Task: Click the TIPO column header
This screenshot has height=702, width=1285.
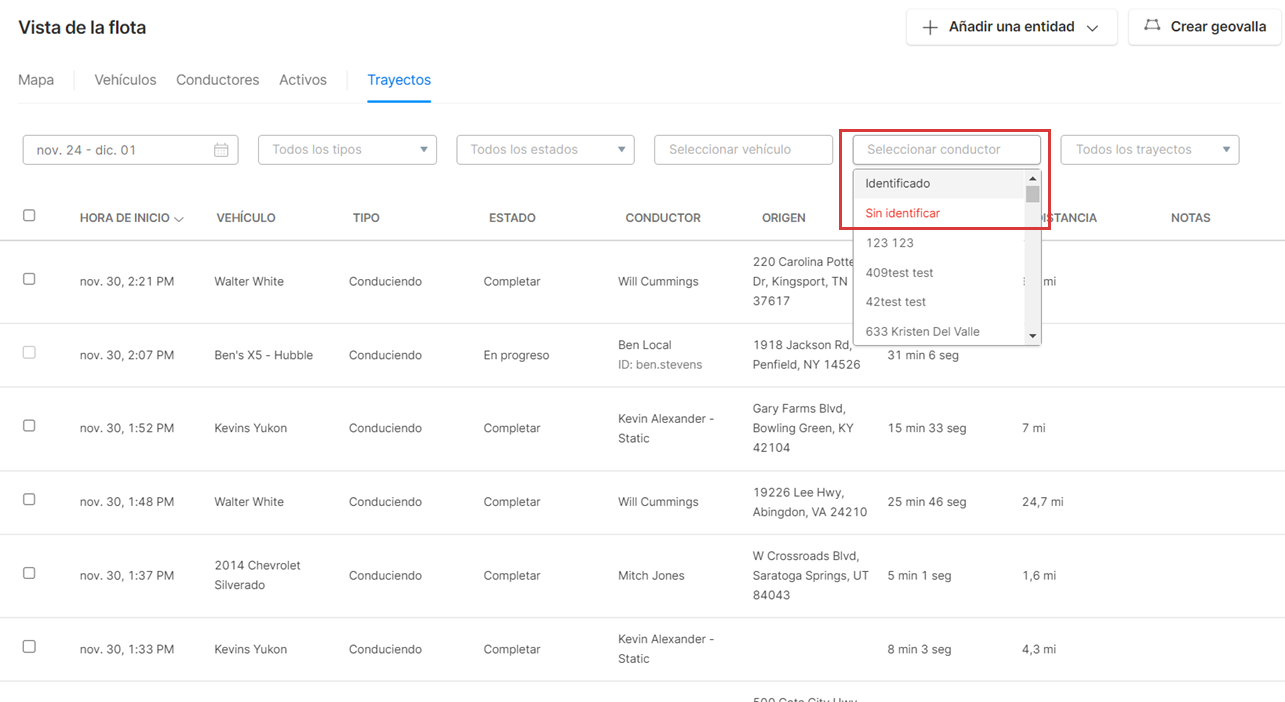Action: point(366,218)
